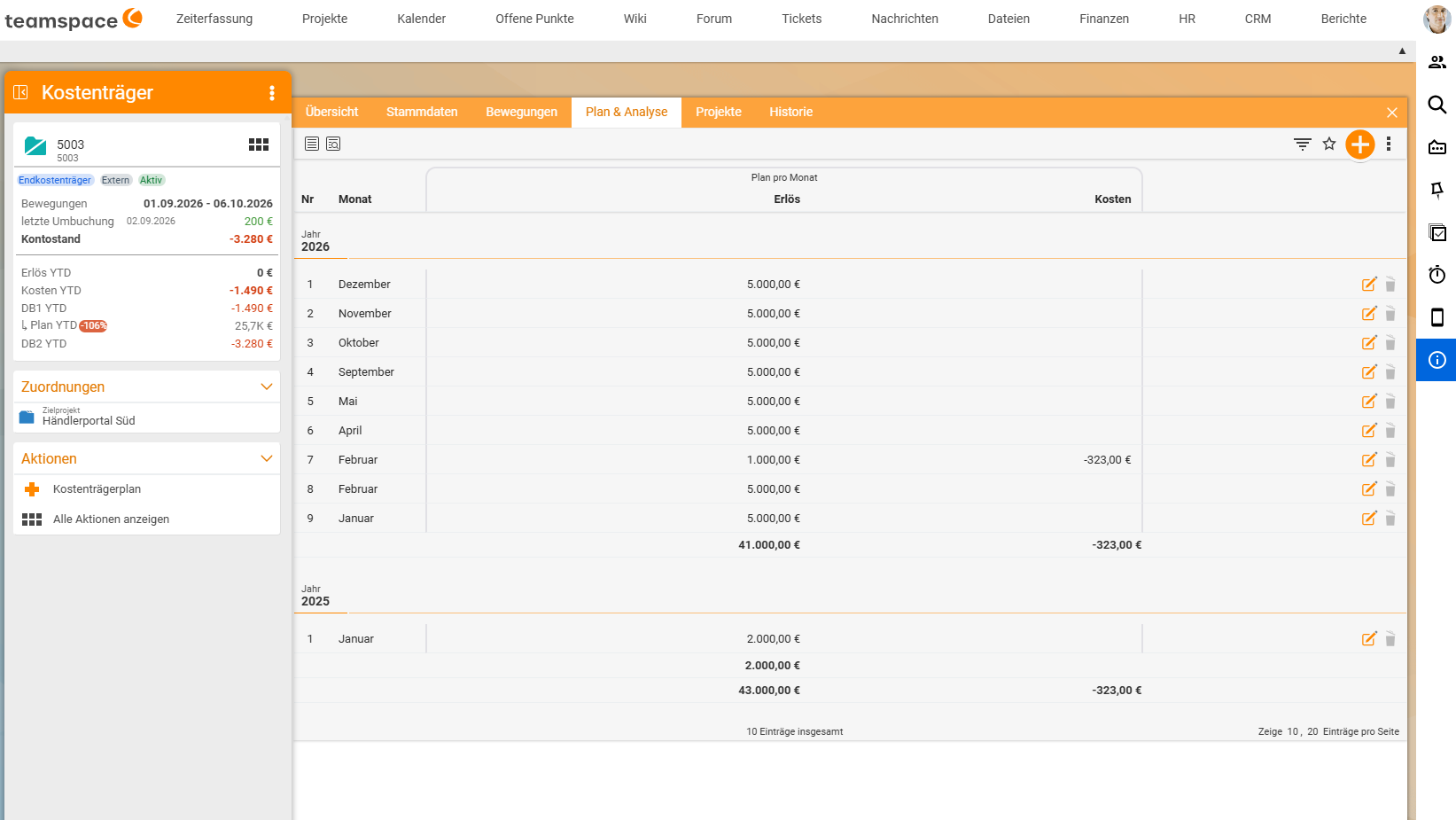This screenshot has height=820, width=1456.
Task: Click the pin icon in right sidebar
Action: click(1437, 190)
